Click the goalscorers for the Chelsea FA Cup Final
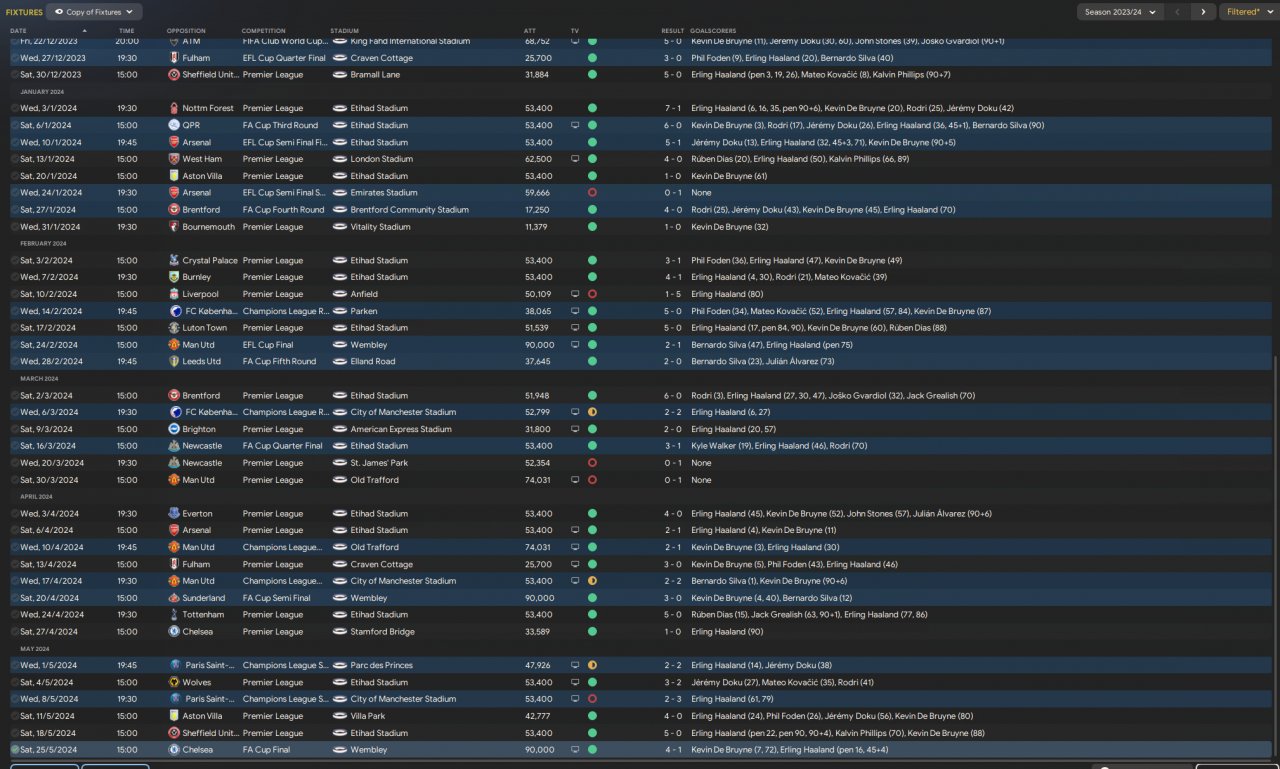 click(x=789, y=750)
